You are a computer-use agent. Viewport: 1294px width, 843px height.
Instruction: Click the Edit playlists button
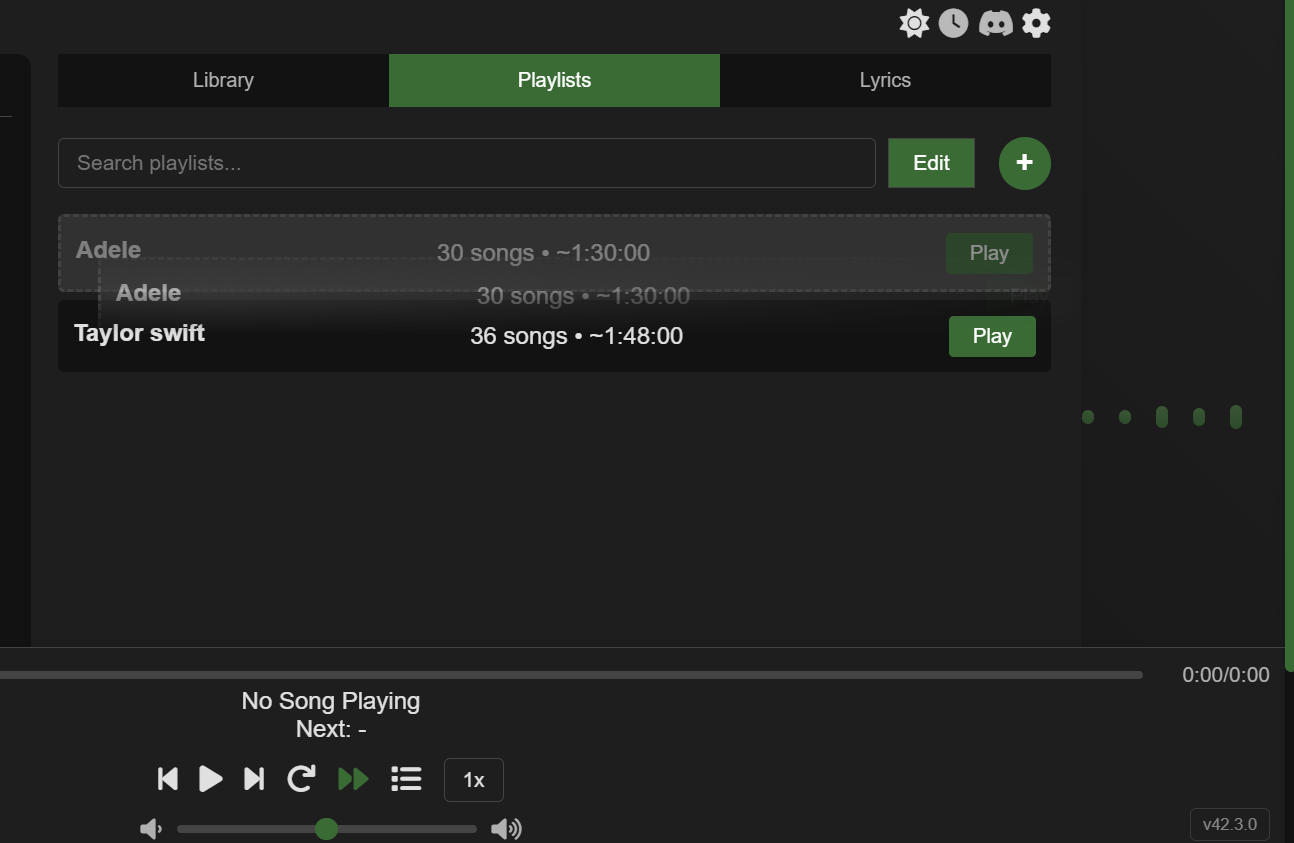click(931, 163)
